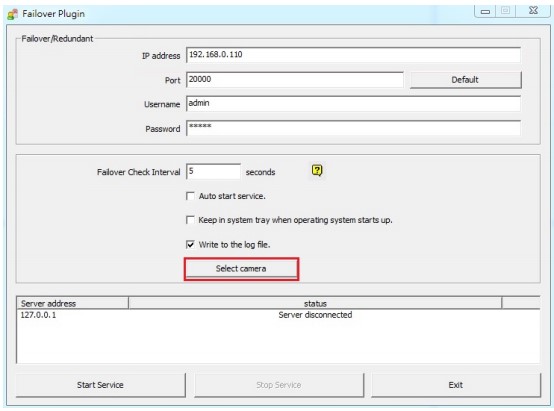Click the Start Service button

click(100, 385)
